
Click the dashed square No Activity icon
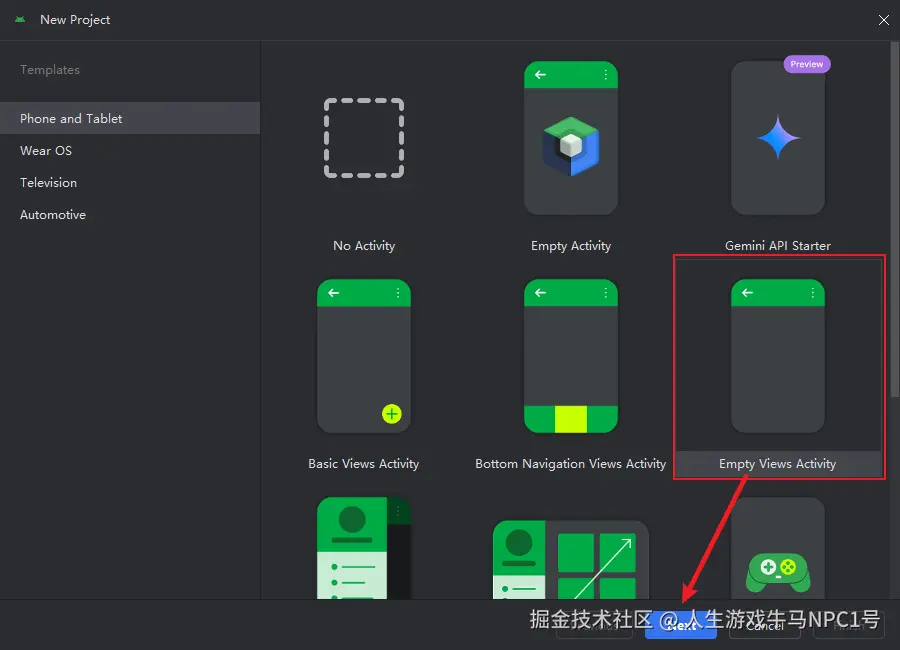pyautogui.click(x=364, y=138)
